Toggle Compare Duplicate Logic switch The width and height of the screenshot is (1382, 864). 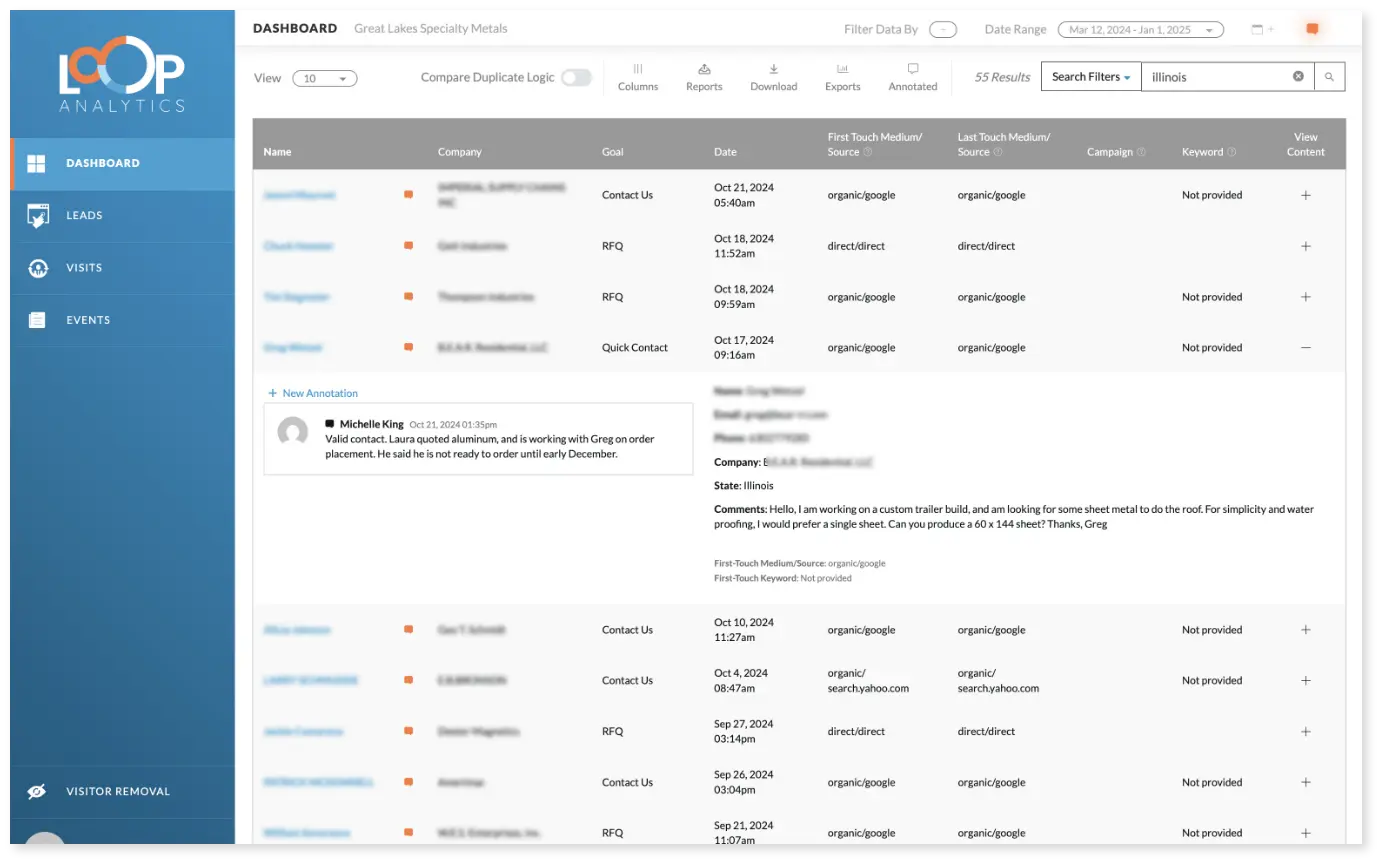[576, 78]
